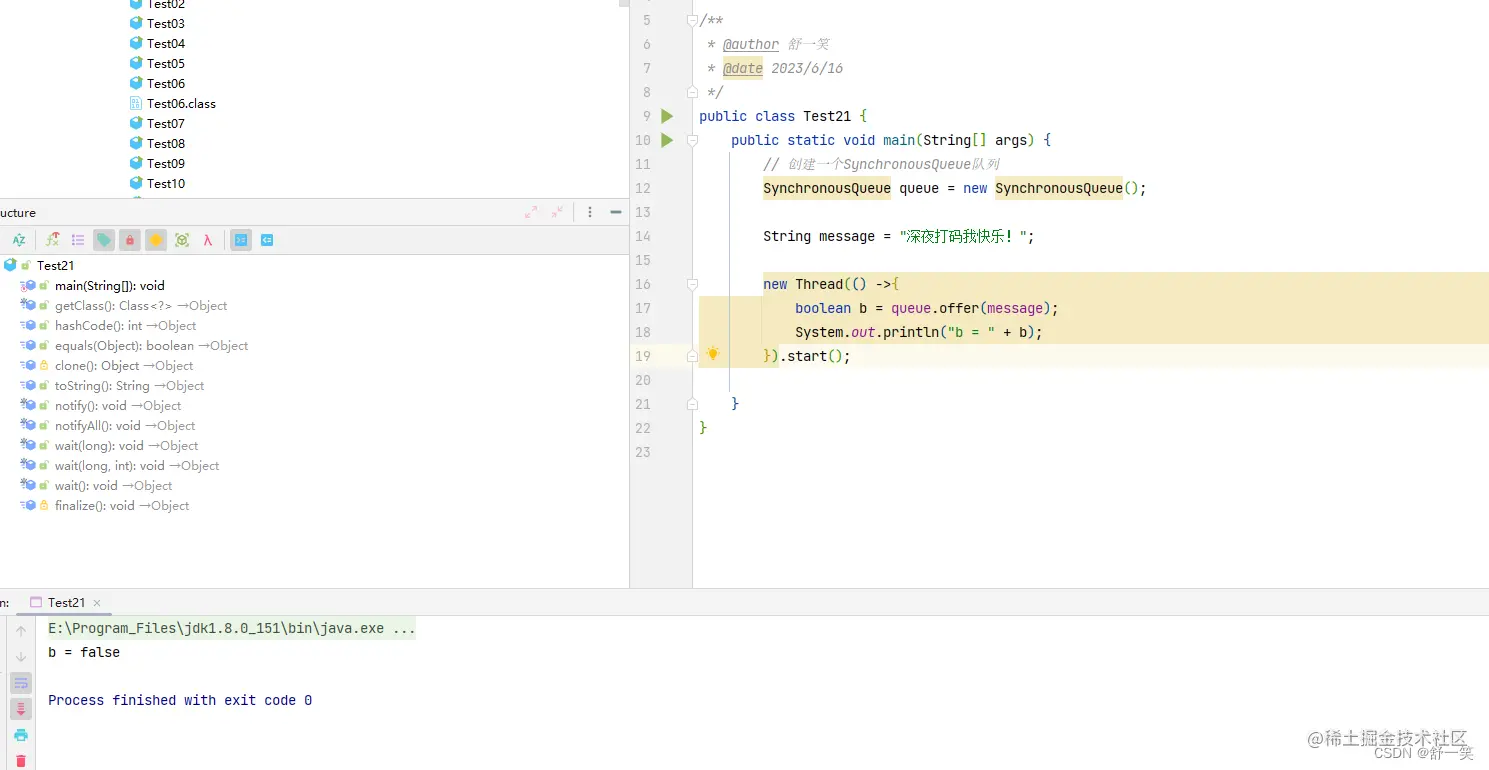This screenshot has width=1489, height=770.
Task: Toggle soft-wrap in Run console
Action: [x=21, y=683]
